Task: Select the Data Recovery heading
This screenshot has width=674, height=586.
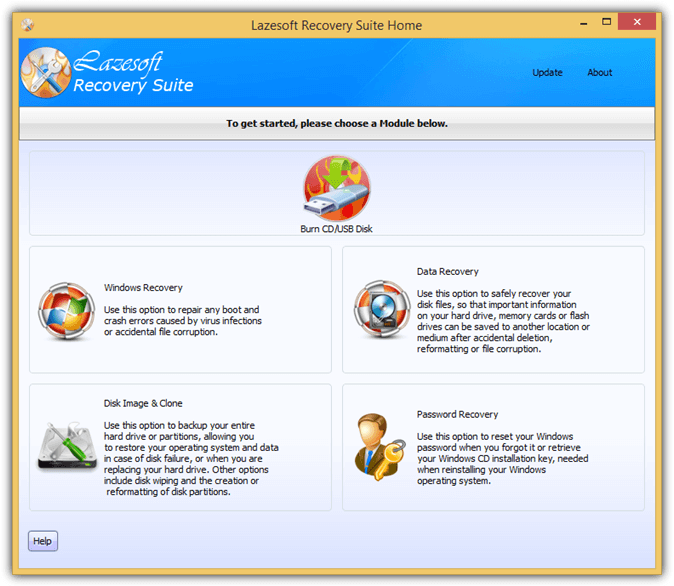Action: point(447,272)
